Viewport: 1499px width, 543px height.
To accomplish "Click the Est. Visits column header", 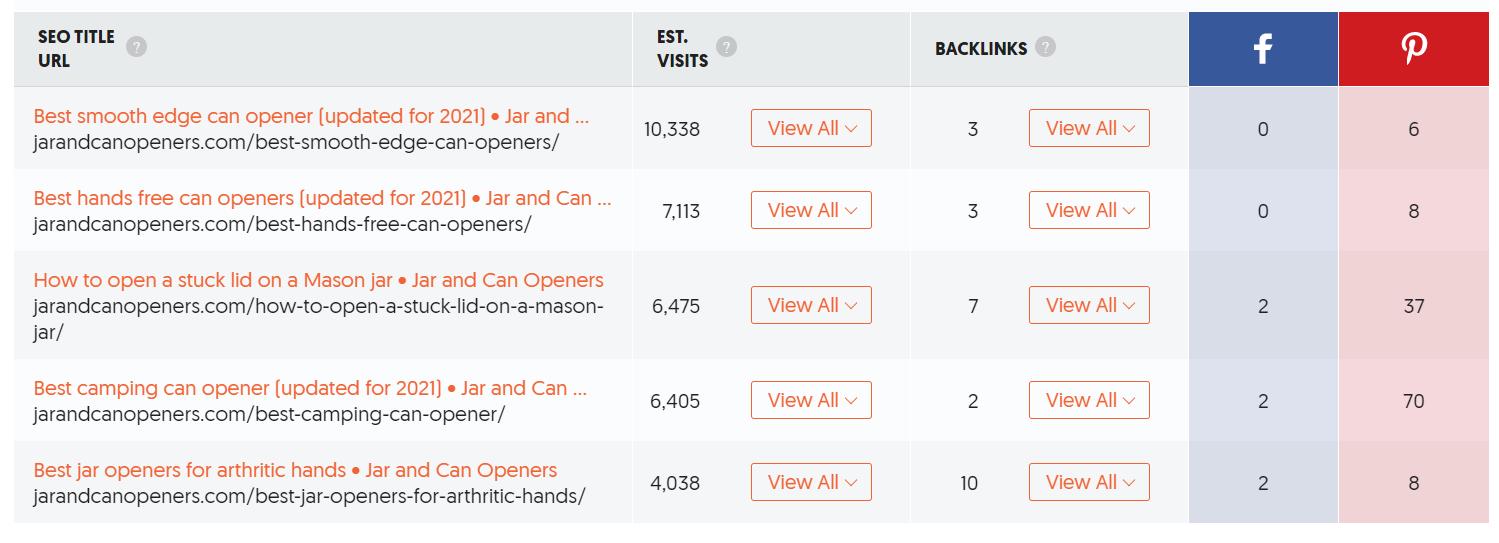I will click(682, 49).
